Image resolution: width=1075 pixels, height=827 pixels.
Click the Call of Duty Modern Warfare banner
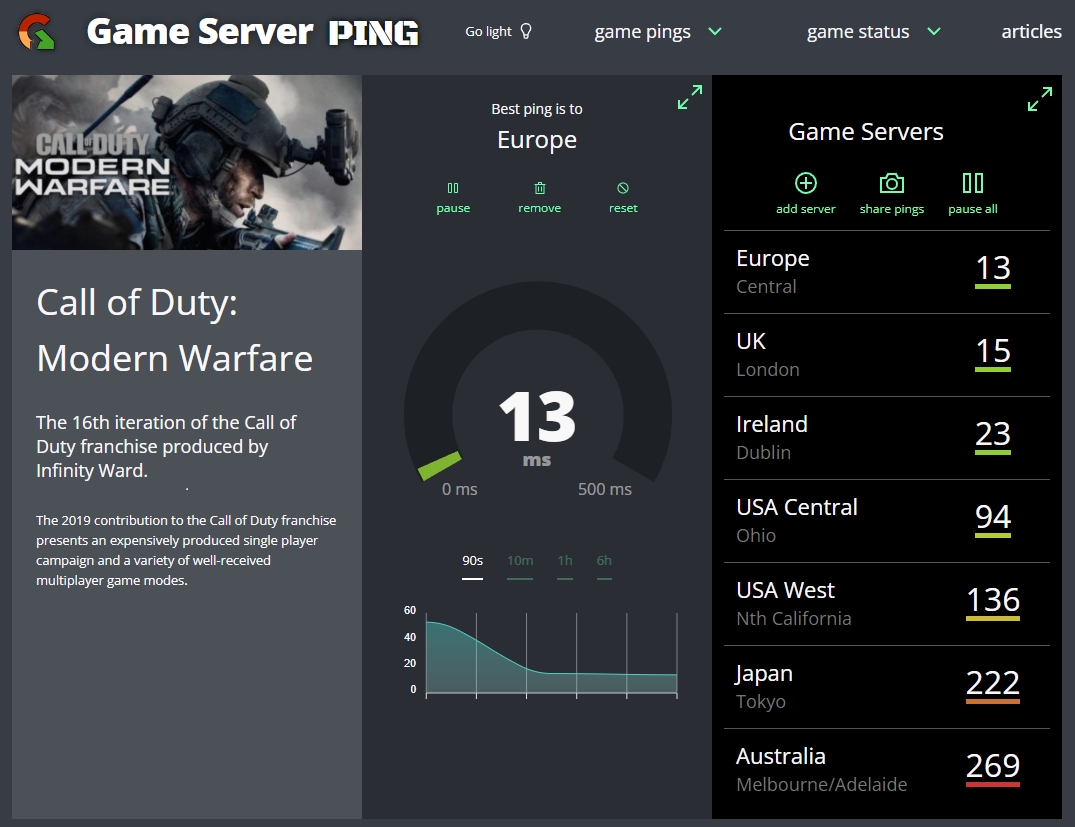186,163
